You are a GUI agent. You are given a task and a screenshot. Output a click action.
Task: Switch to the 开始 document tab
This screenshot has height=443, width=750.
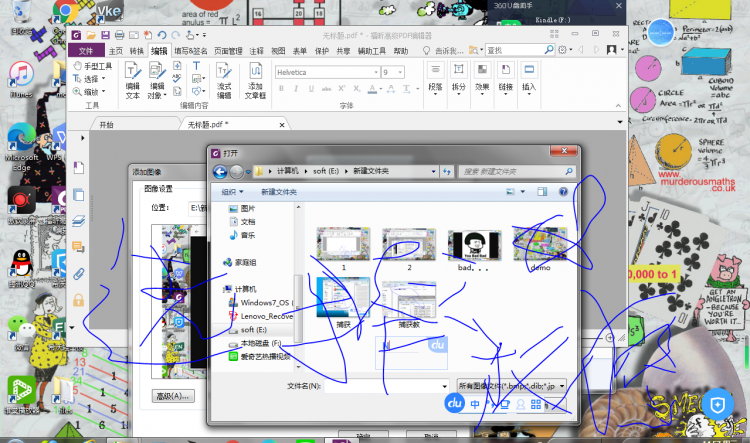(106, 124)
